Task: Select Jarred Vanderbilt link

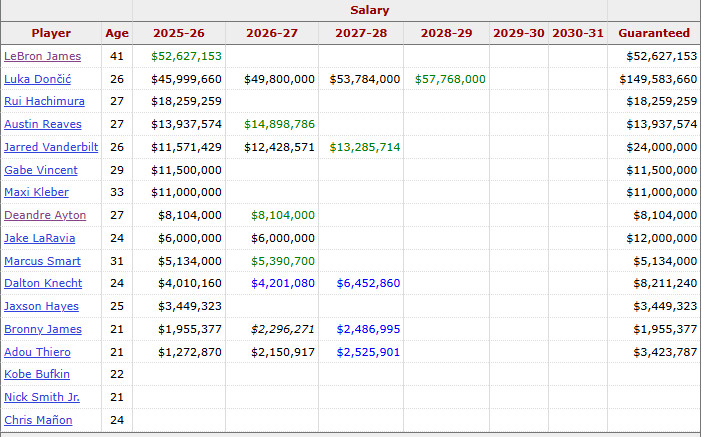Action: click(x=51, y=147)
